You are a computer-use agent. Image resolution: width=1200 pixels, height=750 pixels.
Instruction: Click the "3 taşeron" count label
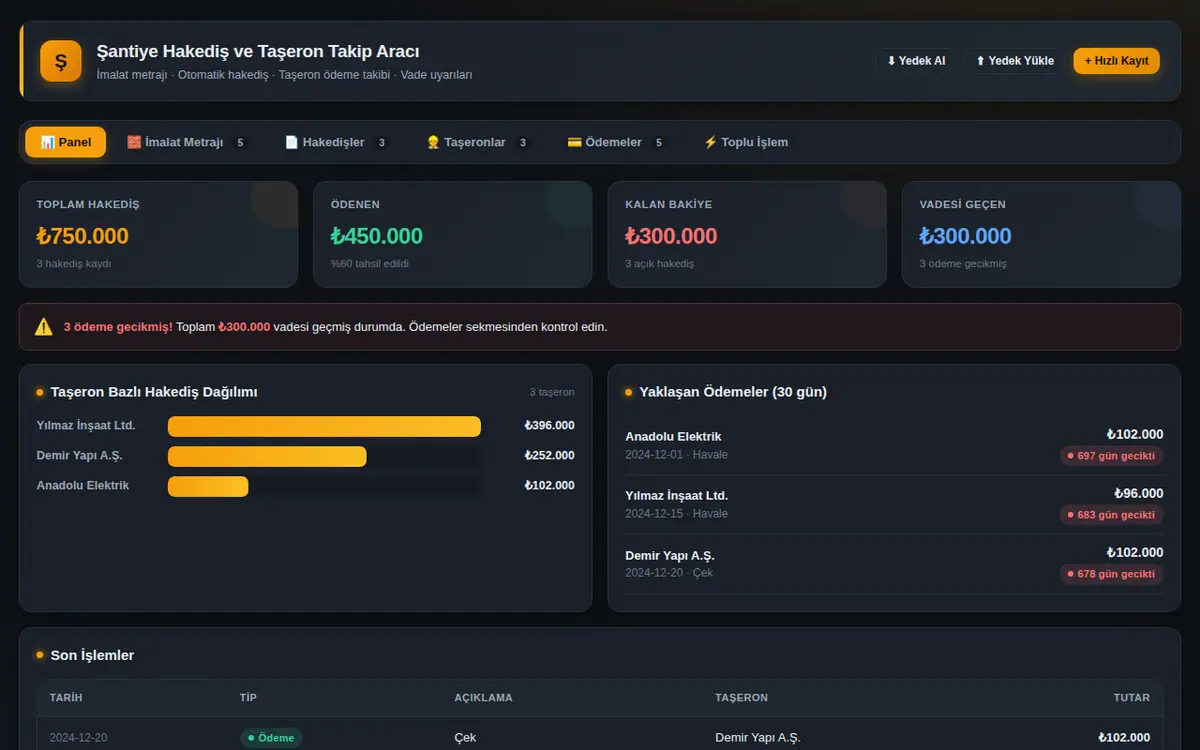[552, 392]
